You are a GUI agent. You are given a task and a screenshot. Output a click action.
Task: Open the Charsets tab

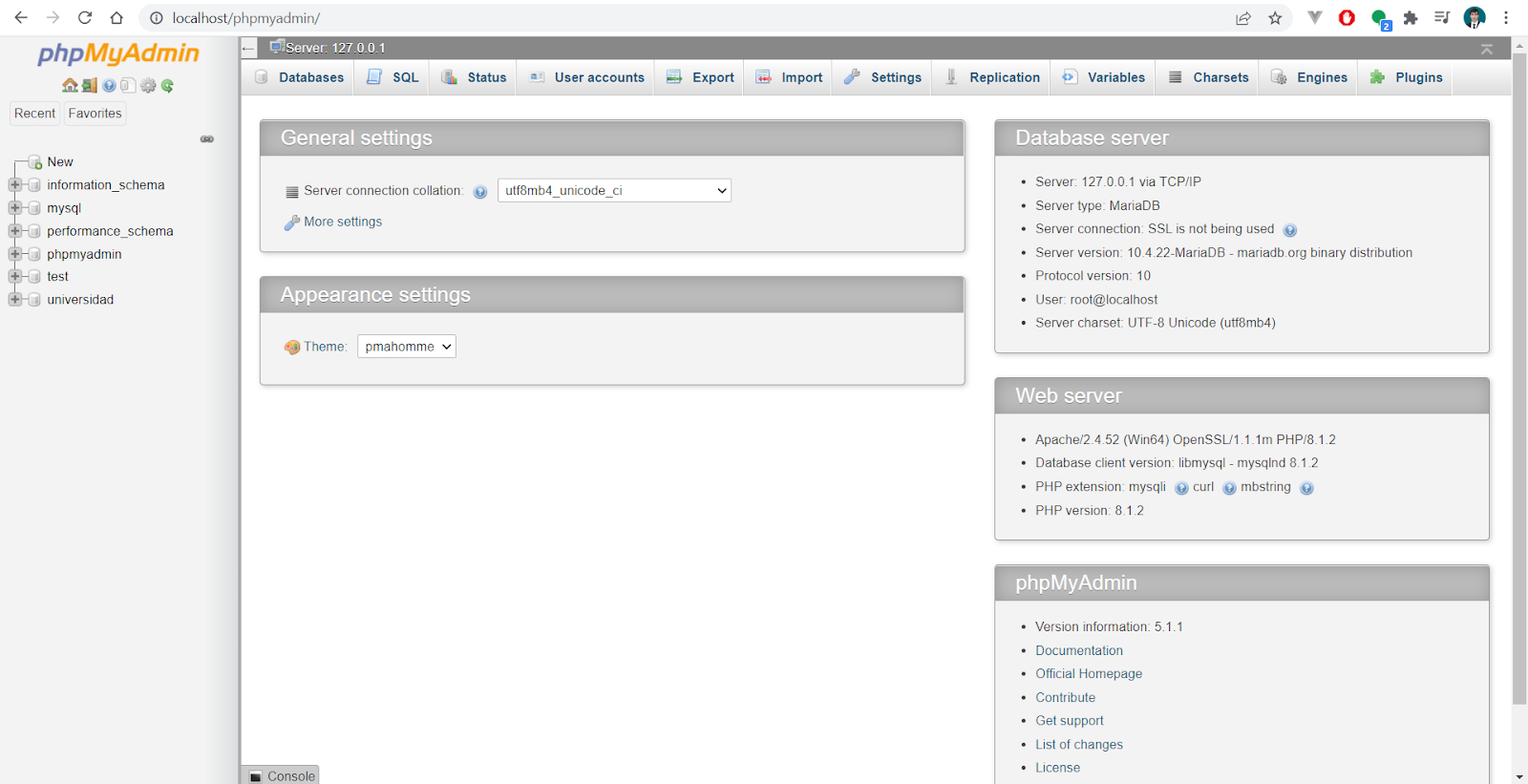[x=1208, y=77]
